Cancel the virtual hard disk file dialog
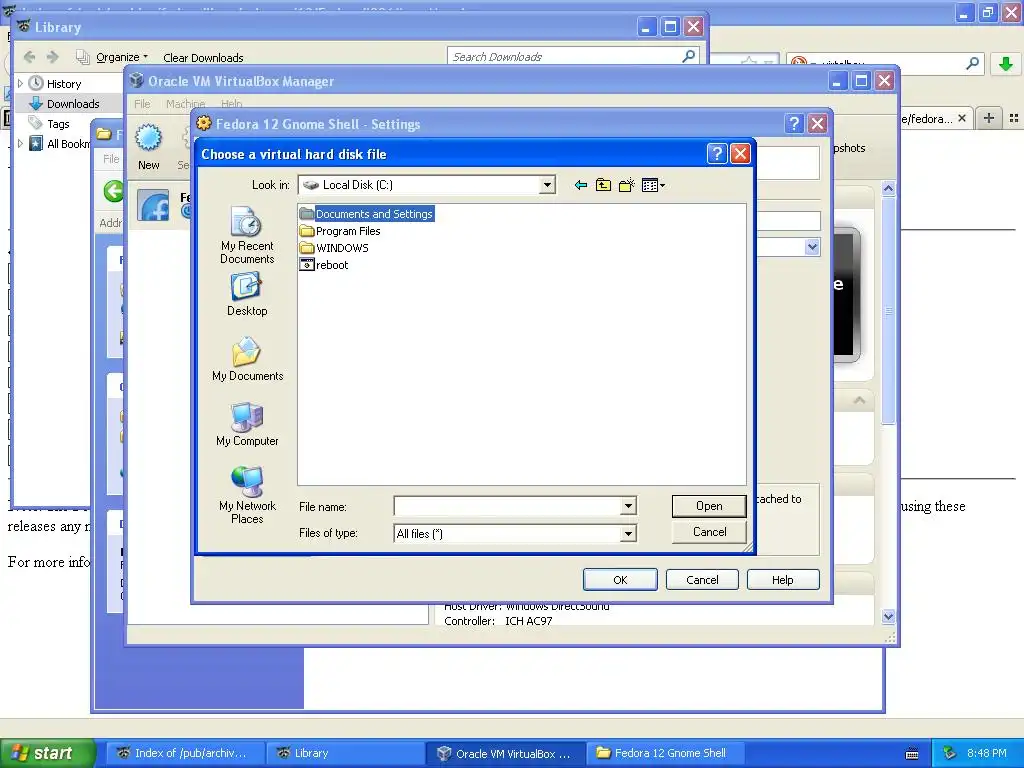Viewport: 1024px width, 768px height. click(x=709, y=532)
